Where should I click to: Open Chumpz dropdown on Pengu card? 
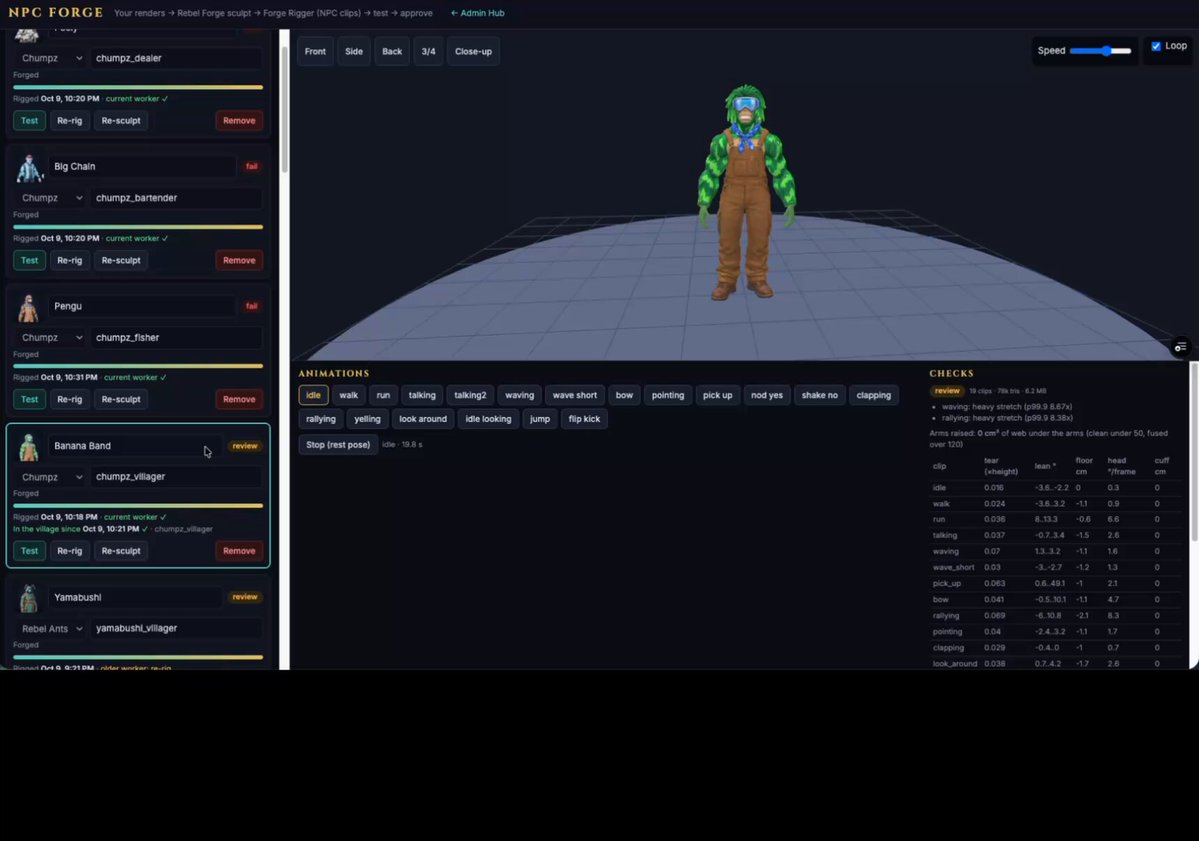tap(50, 337)
